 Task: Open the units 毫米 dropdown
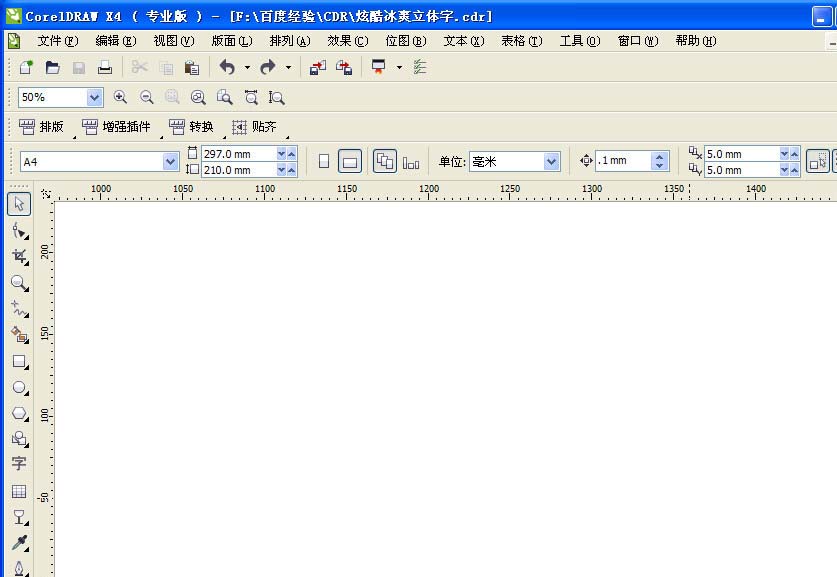pos(551,161)
